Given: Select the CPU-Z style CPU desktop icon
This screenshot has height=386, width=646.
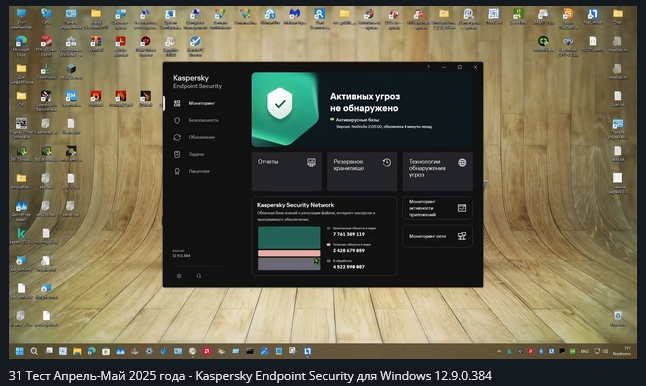Looking at the screenshot, I should 568,45.
